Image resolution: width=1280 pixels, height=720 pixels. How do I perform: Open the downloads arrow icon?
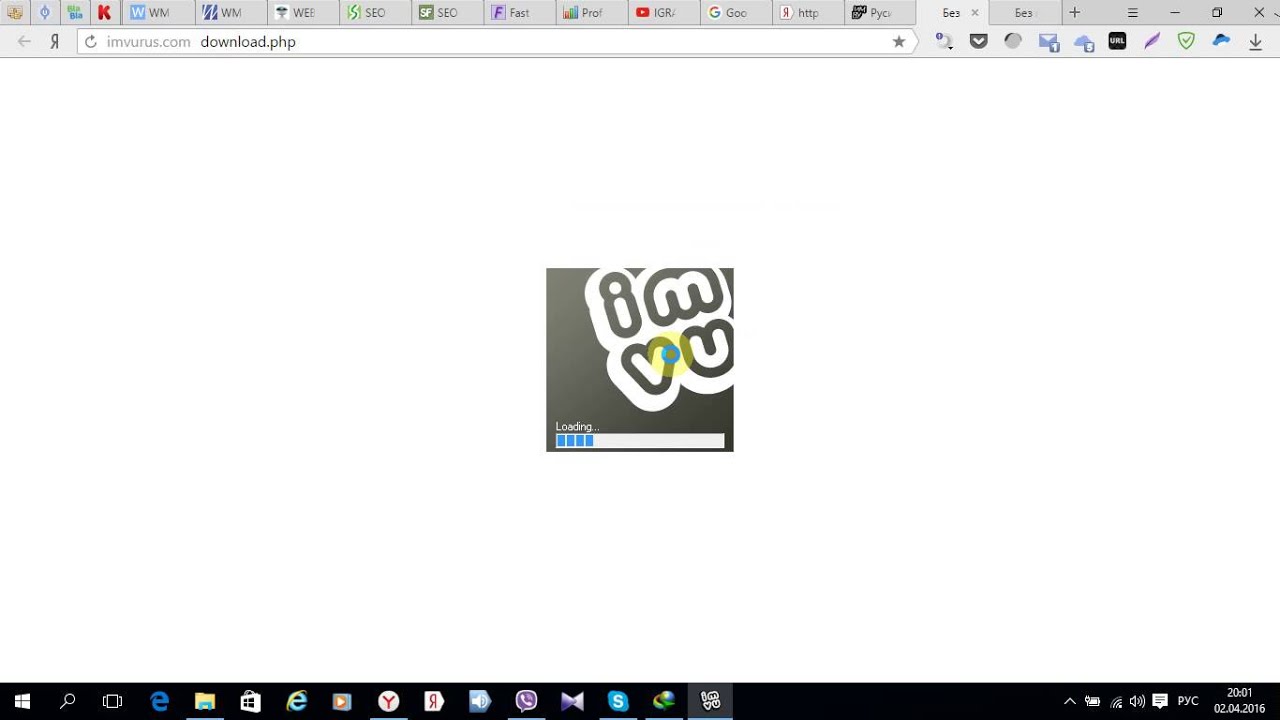[x=1256, y=42]
